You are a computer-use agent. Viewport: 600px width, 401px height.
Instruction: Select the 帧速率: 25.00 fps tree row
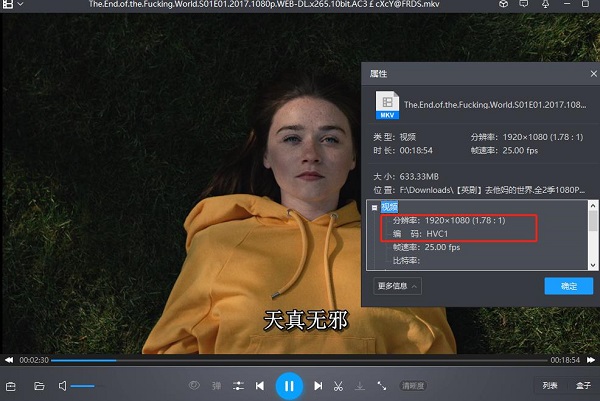pos(426,247)
